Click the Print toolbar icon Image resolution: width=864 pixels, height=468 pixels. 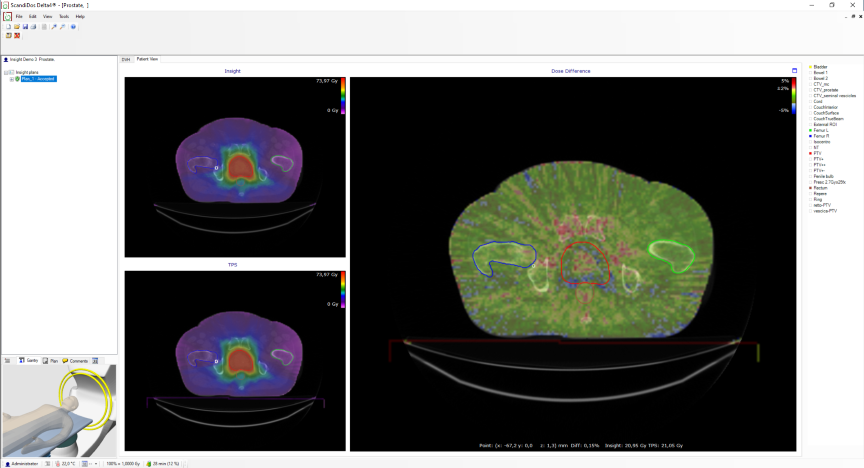click(x=33, y=27)
